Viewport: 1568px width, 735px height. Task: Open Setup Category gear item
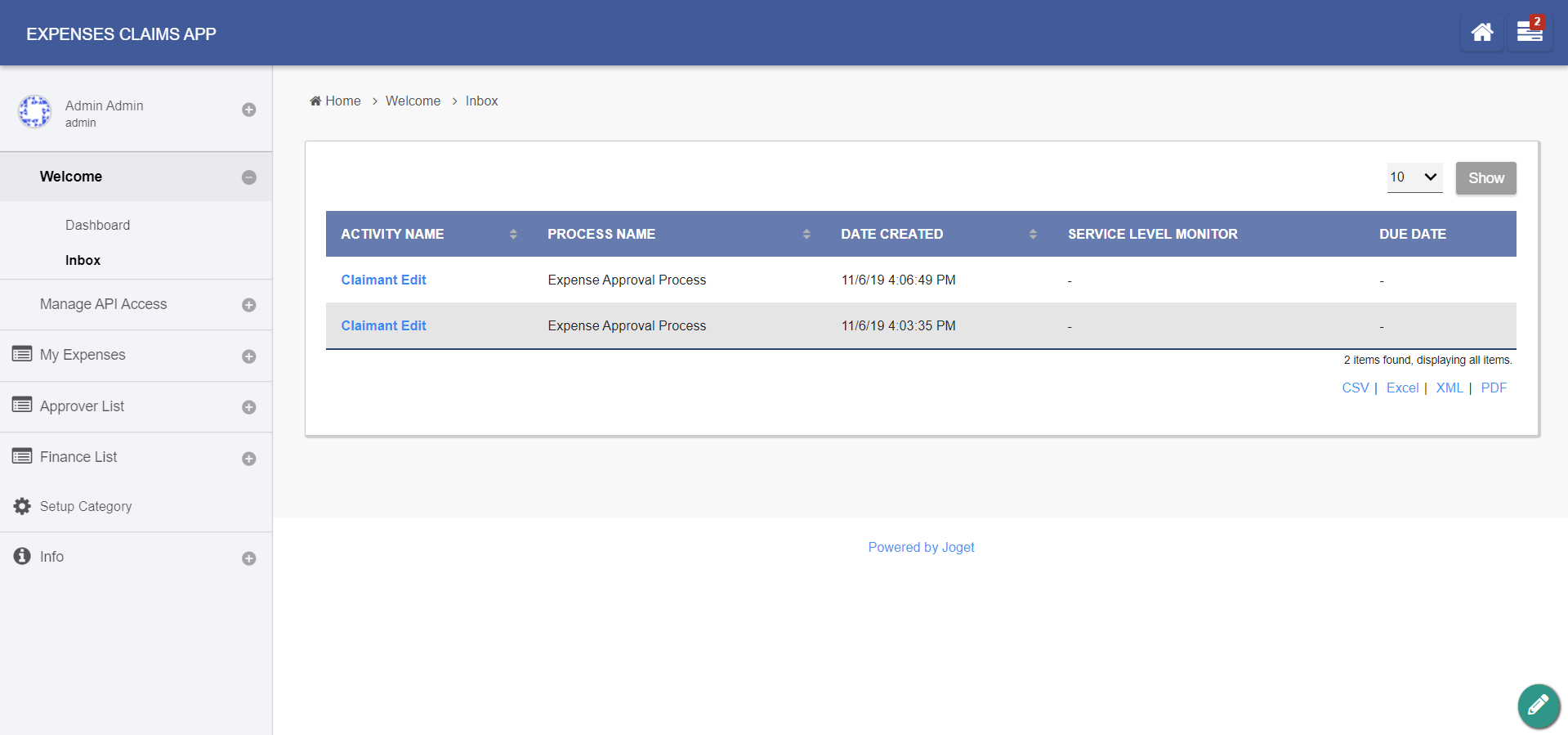click(x=22, y=506)
